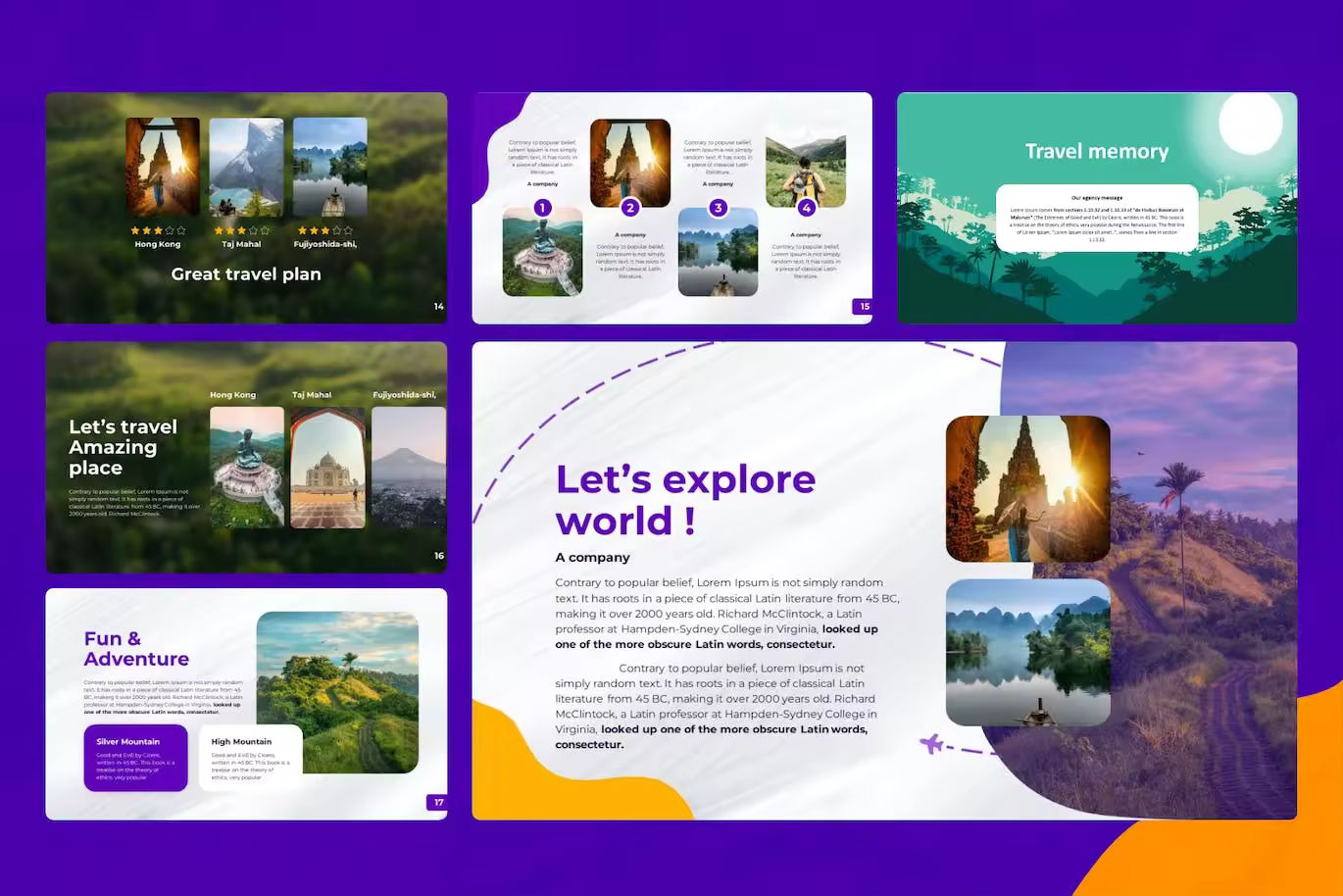
Task: Click the 'Taj Mahal' label on slide 16
Action: point(312,395)
